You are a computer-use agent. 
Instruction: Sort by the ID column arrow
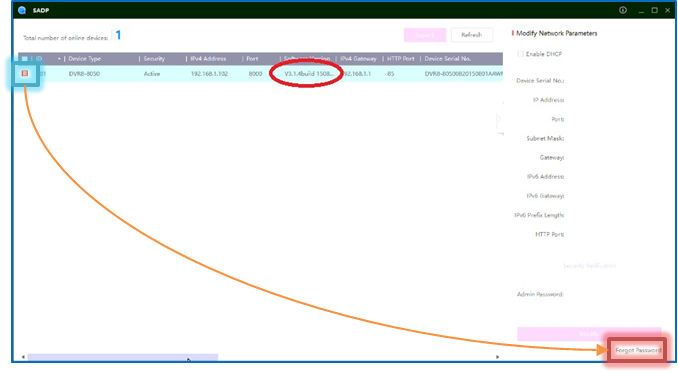click(x=59, y=59)
